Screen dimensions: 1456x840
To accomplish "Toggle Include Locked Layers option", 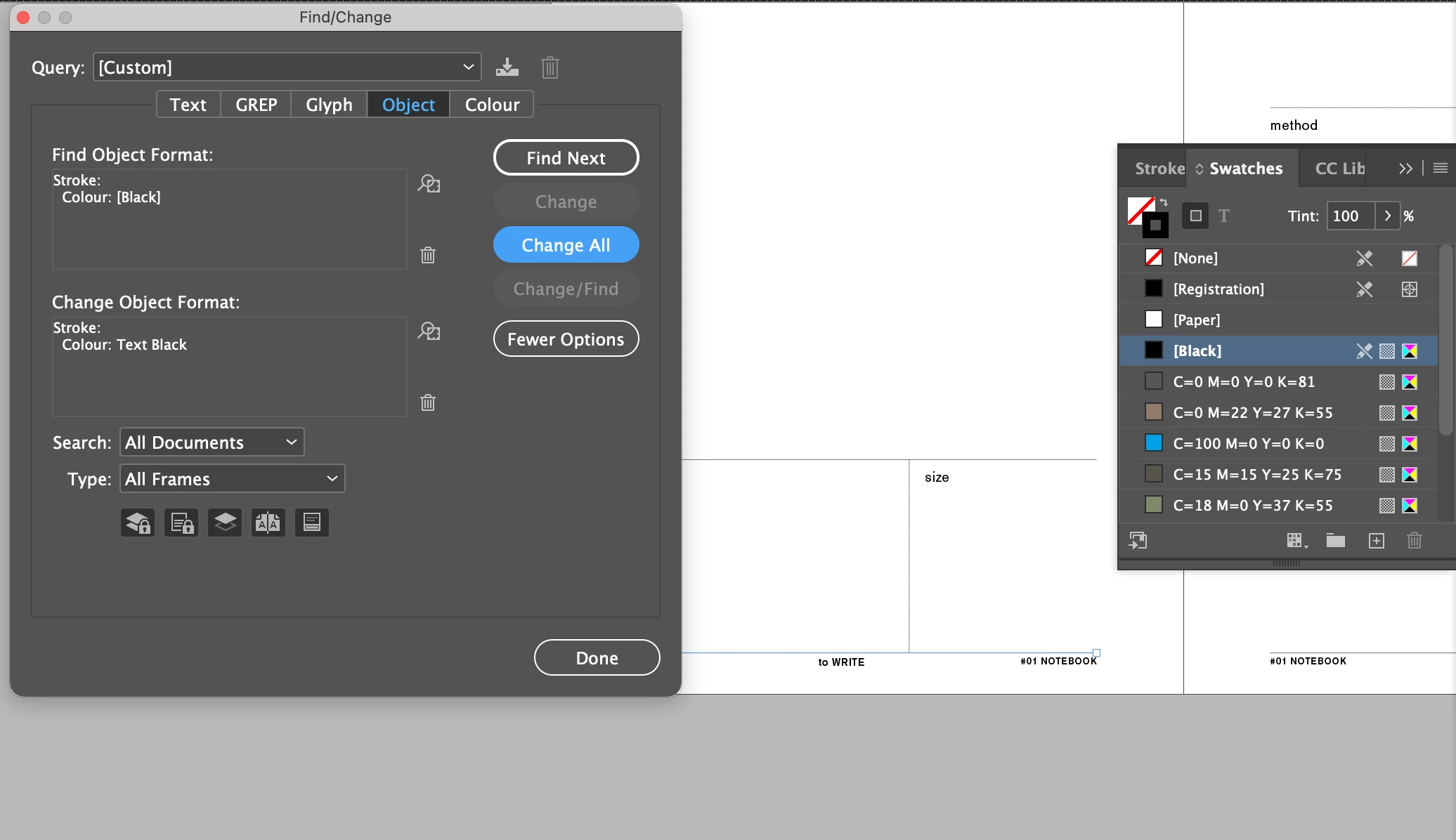I will click(x=138, y=523).
